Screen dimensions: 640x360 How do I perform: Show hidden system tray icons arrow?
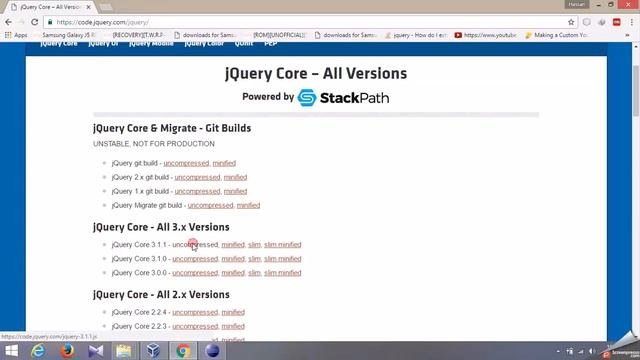pos(558,351)
